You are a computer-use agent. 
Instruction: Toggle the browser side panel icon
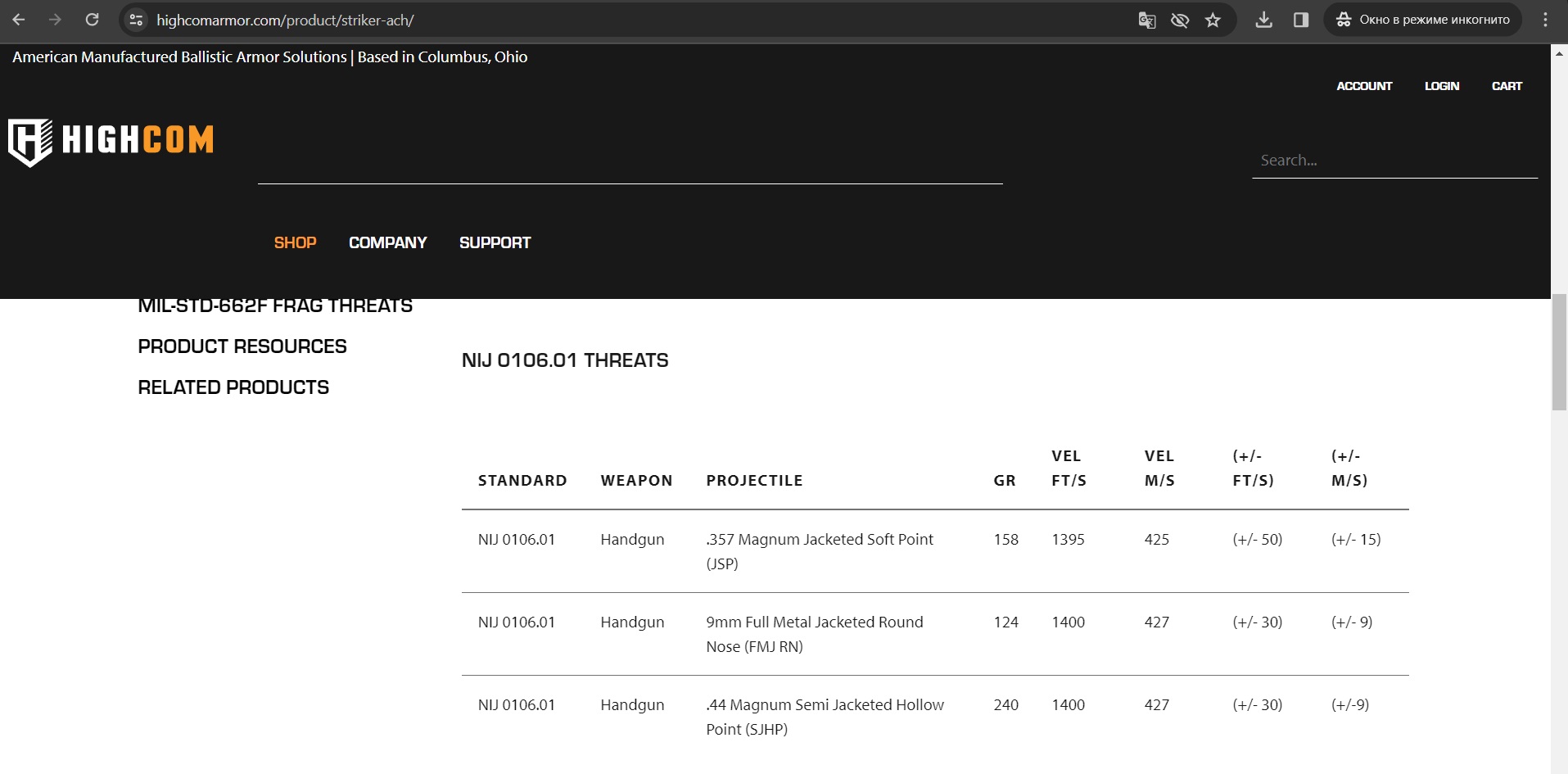tap(1300, 20)
